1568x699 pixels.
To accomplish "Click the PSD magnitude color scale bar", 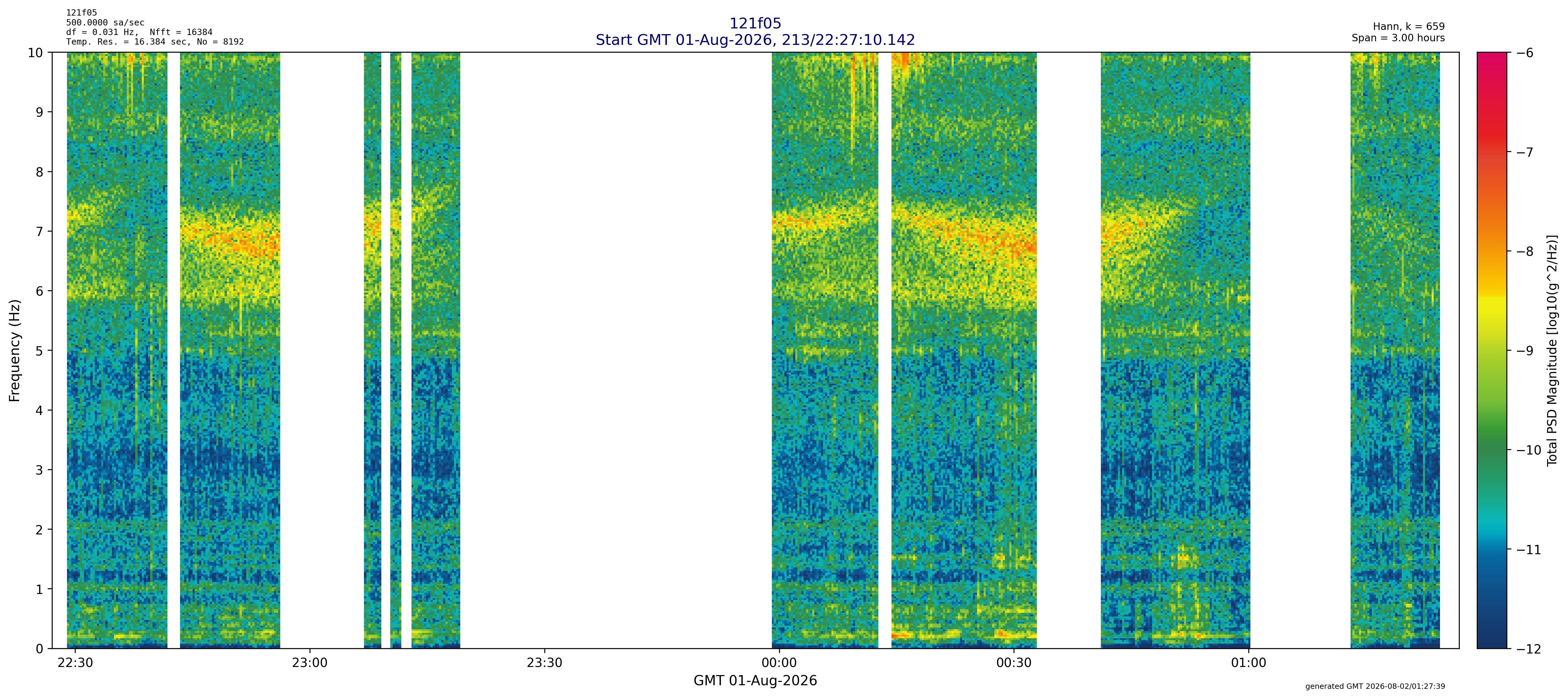I will click(1492, 350).
